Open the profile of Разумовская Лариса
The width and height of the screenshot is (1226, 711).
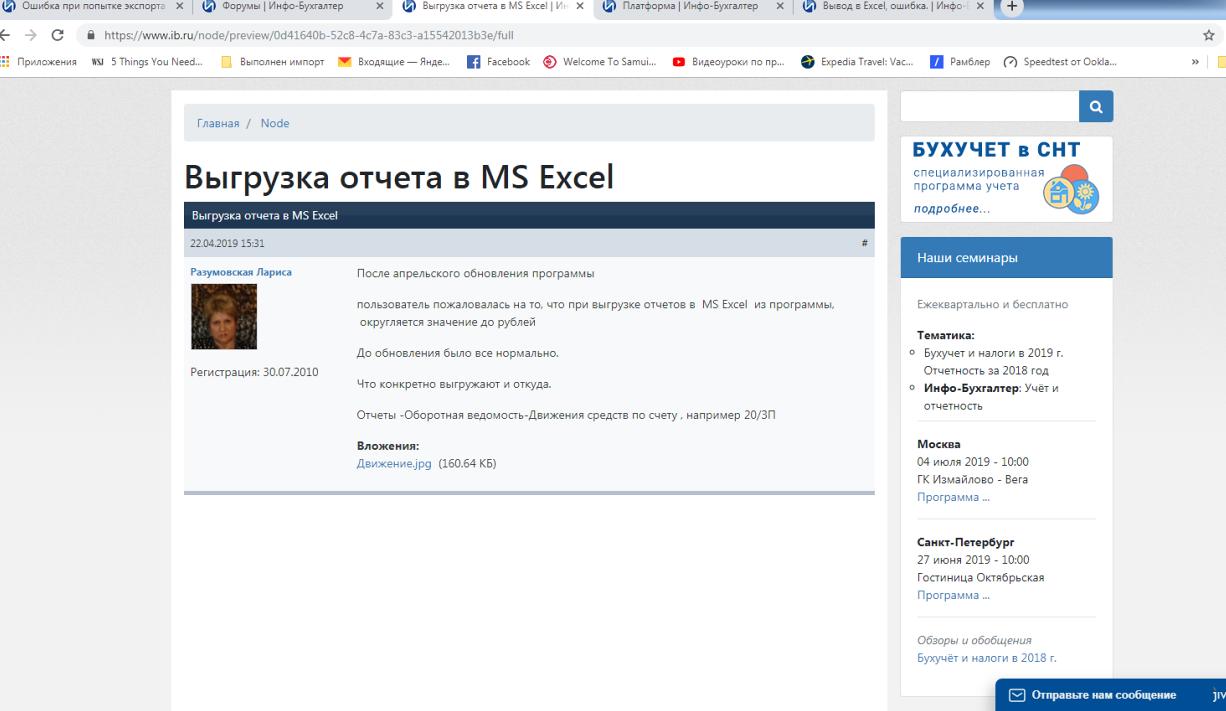point(241,272)
